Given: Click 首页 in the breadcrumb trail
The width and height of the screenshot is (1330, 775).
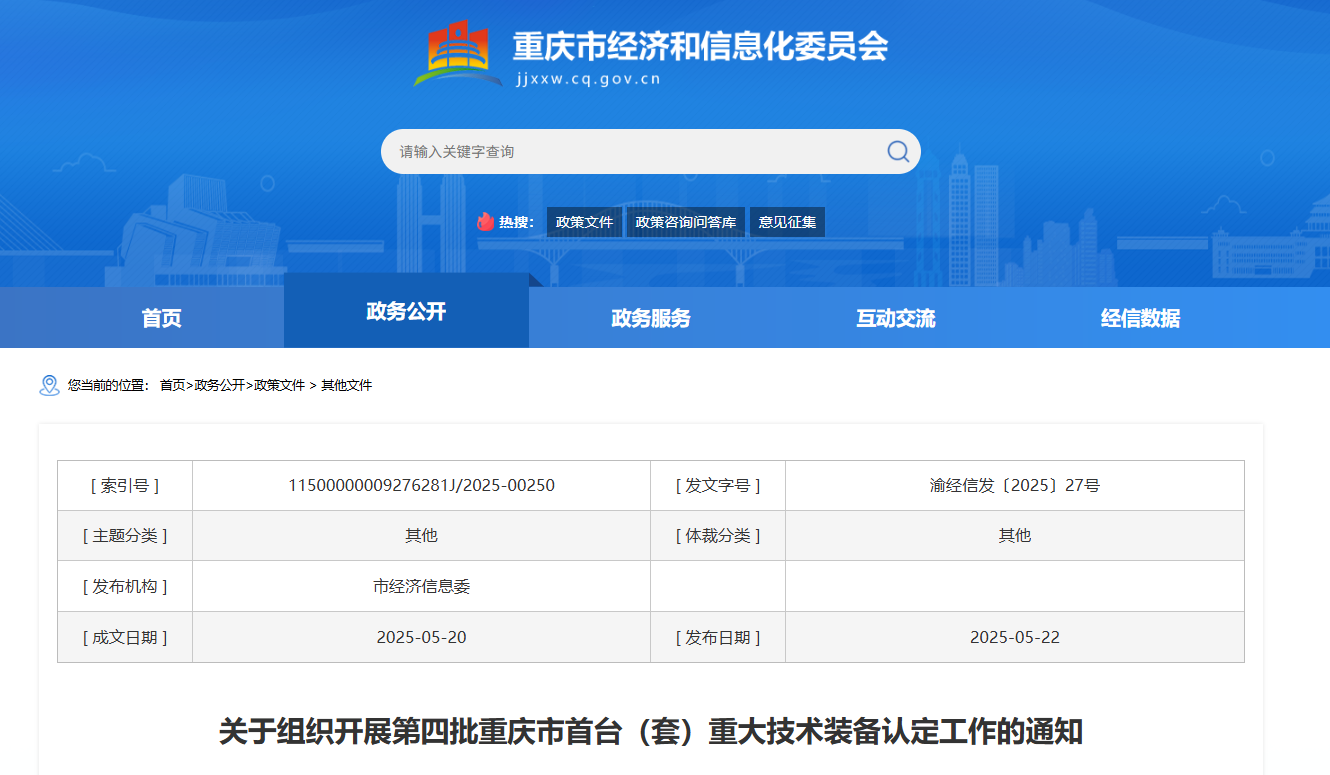Looking at the screenshot, I should 172,385.
